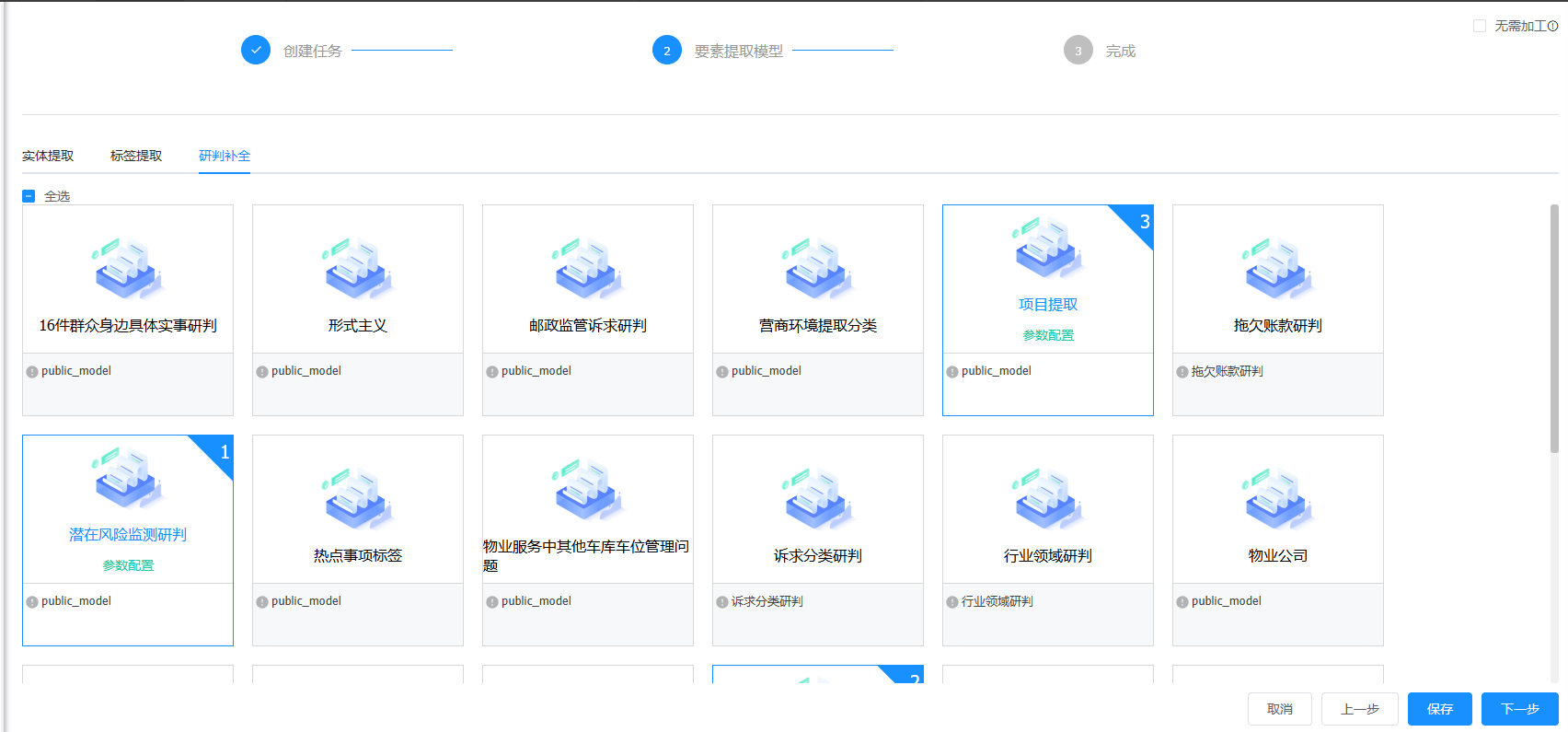The width and height of the screenshot is (1568, 732).
Task: Click step 2 circle for 要素提取模型
Action: pos(667,50)
